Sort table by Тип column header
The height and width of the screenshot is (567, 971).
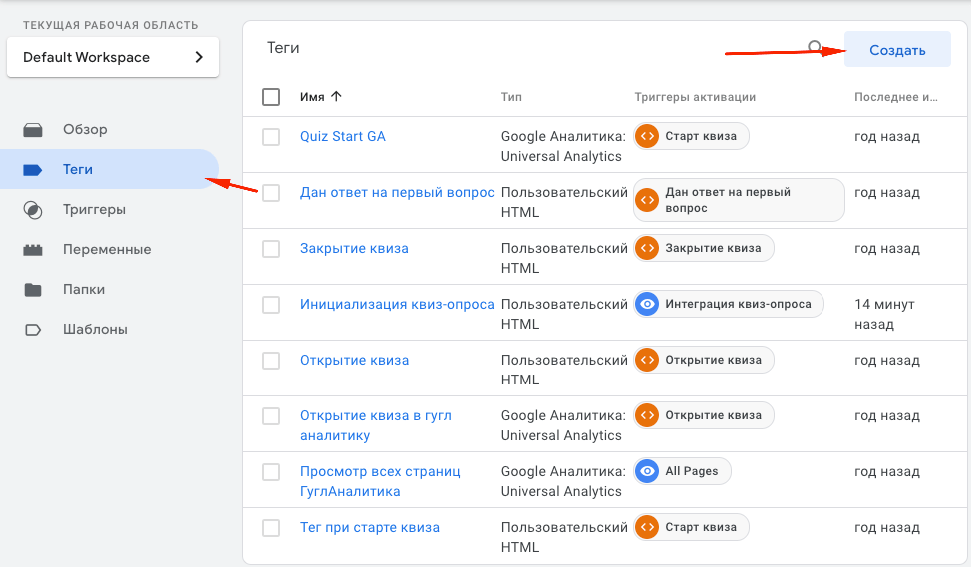(511, 97)
